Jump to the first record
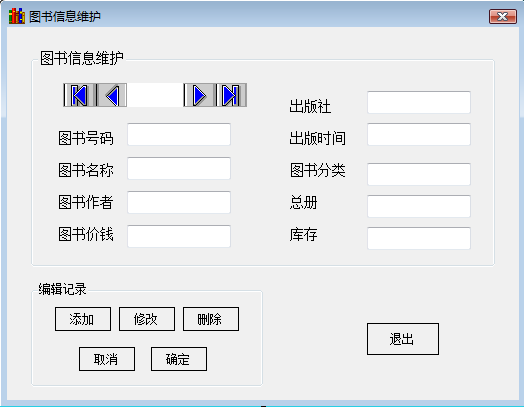The height and width of the screenshot is (407, 525). click(80, 95)
